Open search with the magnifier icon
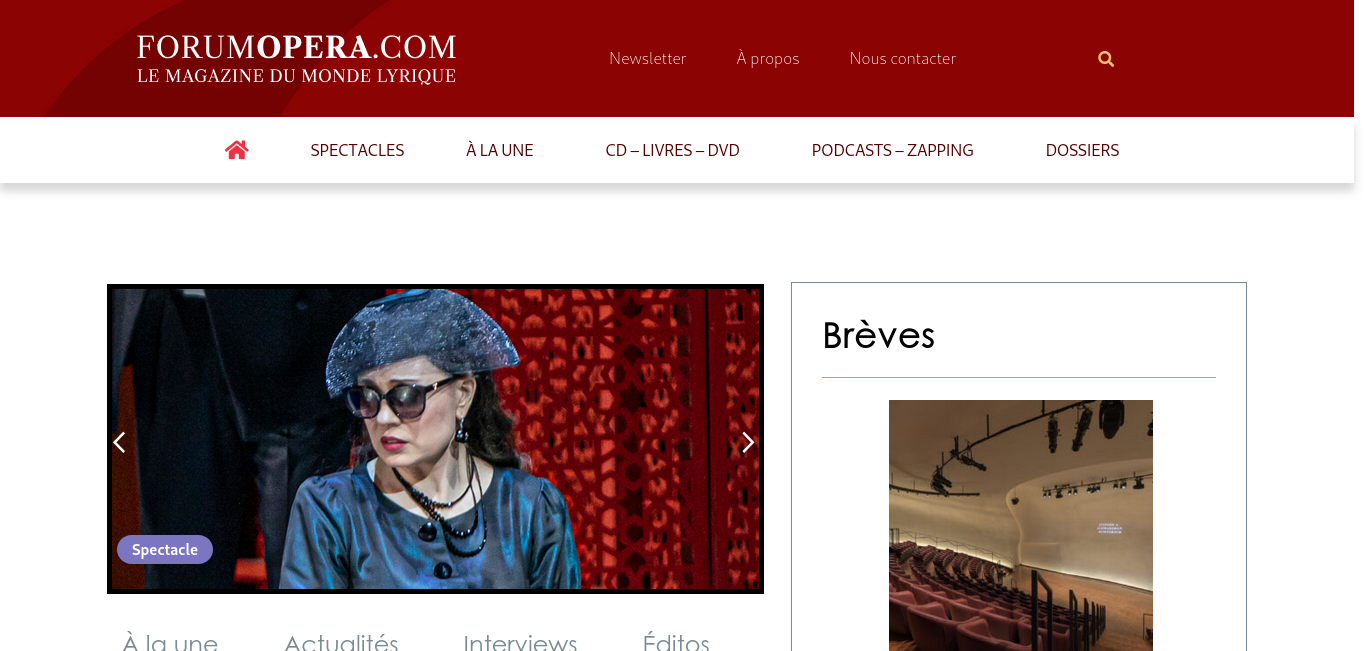Viewport: 1366px width, 651px height. click(1106, 59)
